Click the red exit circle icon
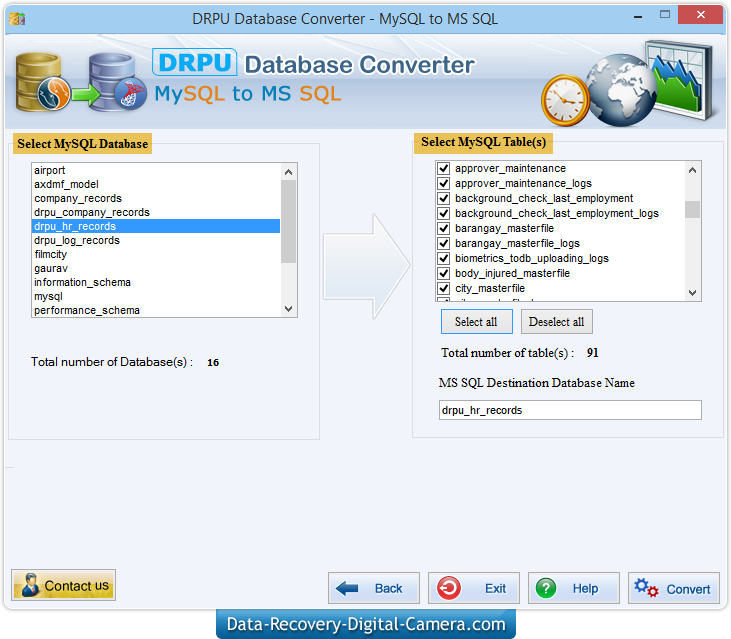 click(x=448, y=588)
